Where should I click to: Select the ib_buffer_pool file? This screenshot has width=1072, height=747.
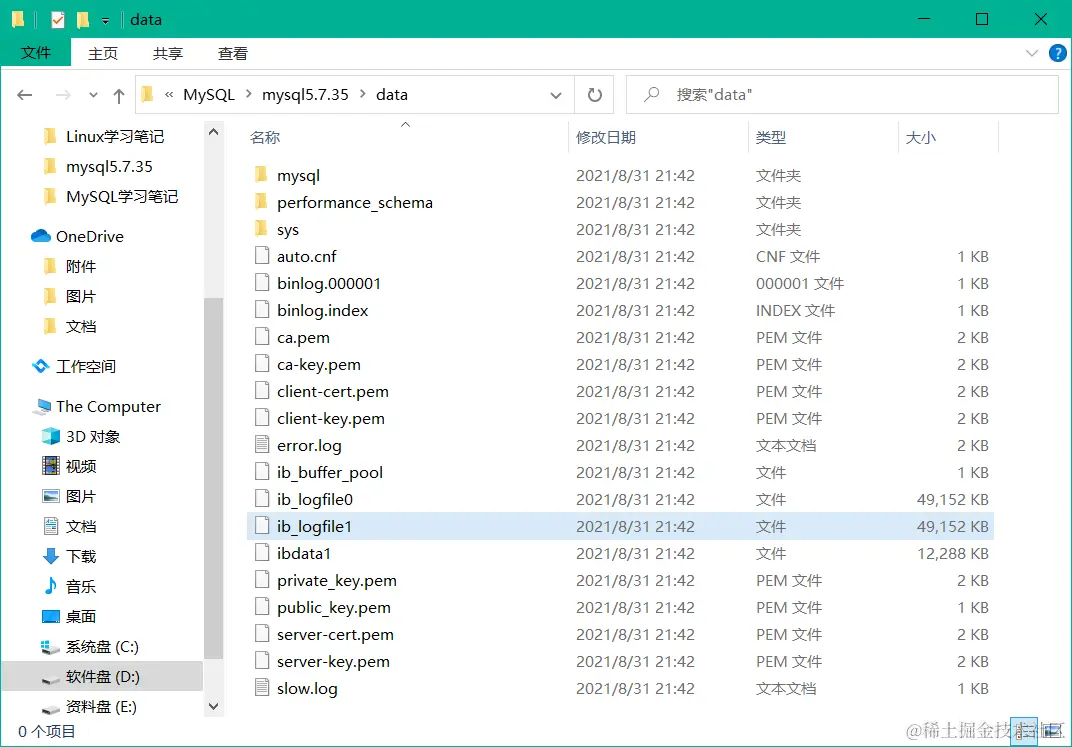tap(620, 472)
